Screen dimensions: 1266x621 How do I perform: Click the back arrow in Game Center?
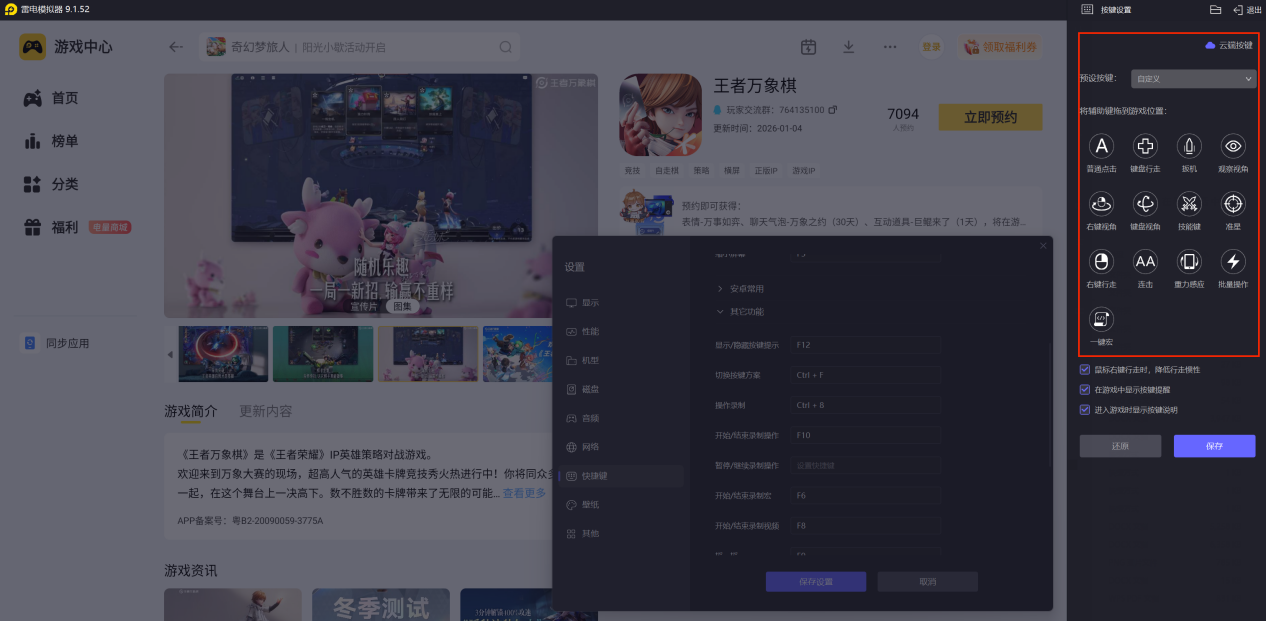pos(176,47)
